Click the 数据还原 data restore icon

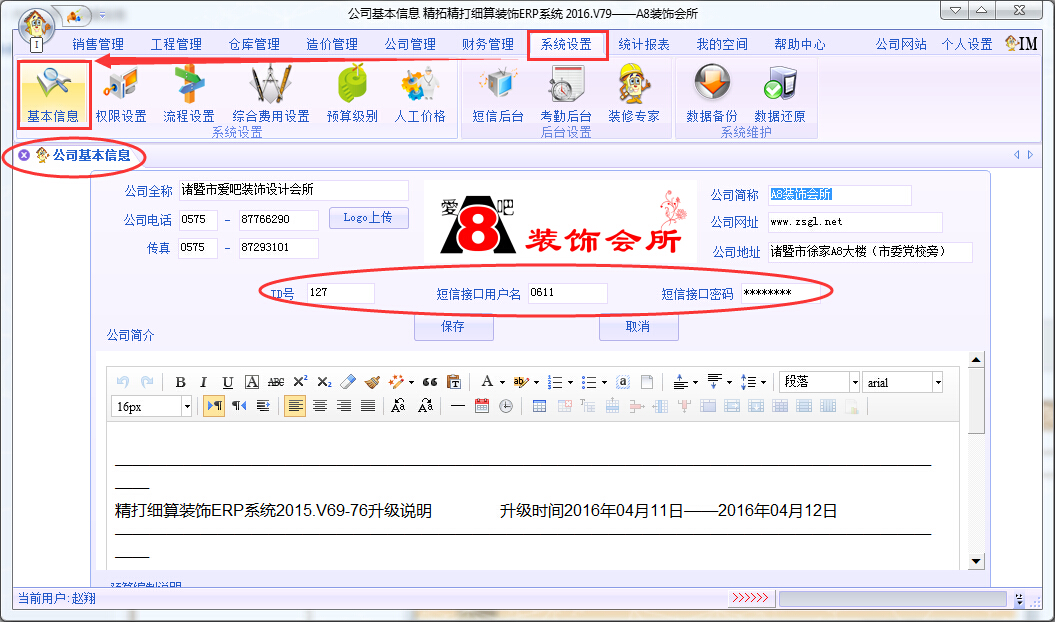pos(779,93)
